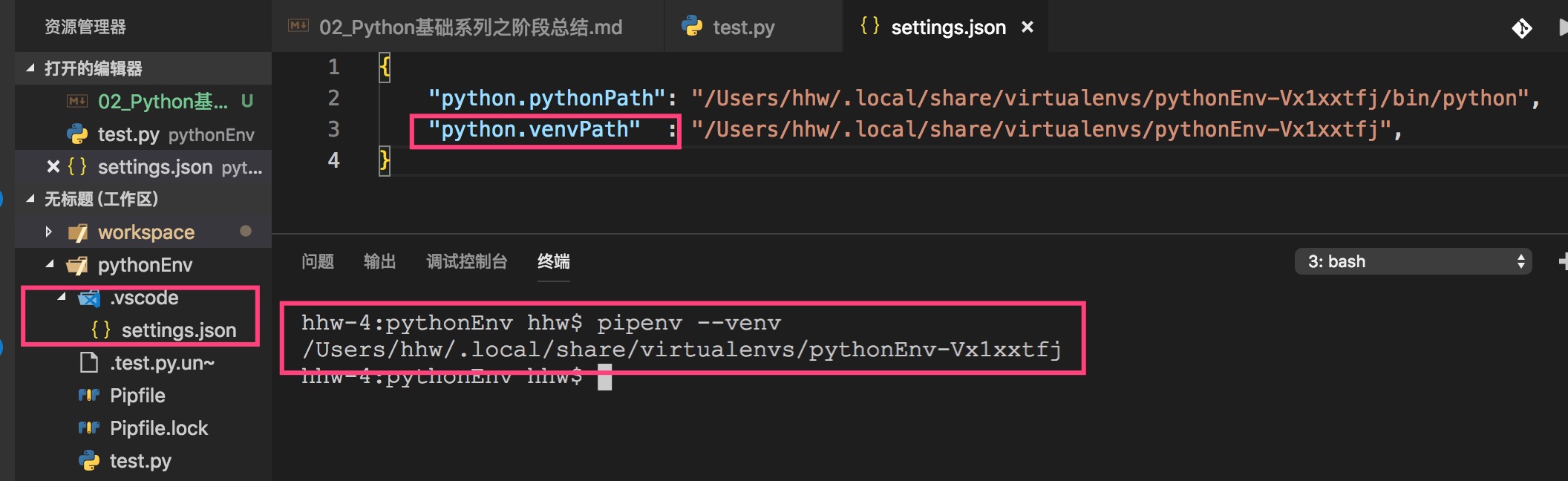Screen dimensions: 1568x481
Task: Click the git source control diamond icon
Action: (1521, 28)
